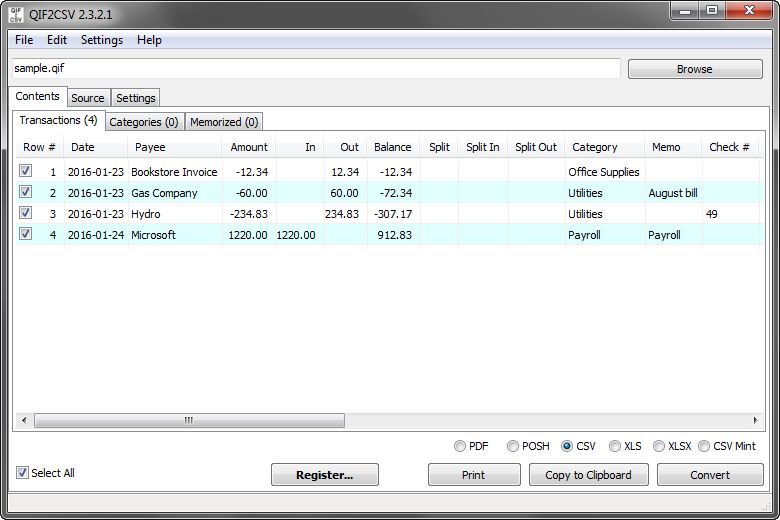
Task: Click the Row # column header
Action: click(x=39, y=147)
